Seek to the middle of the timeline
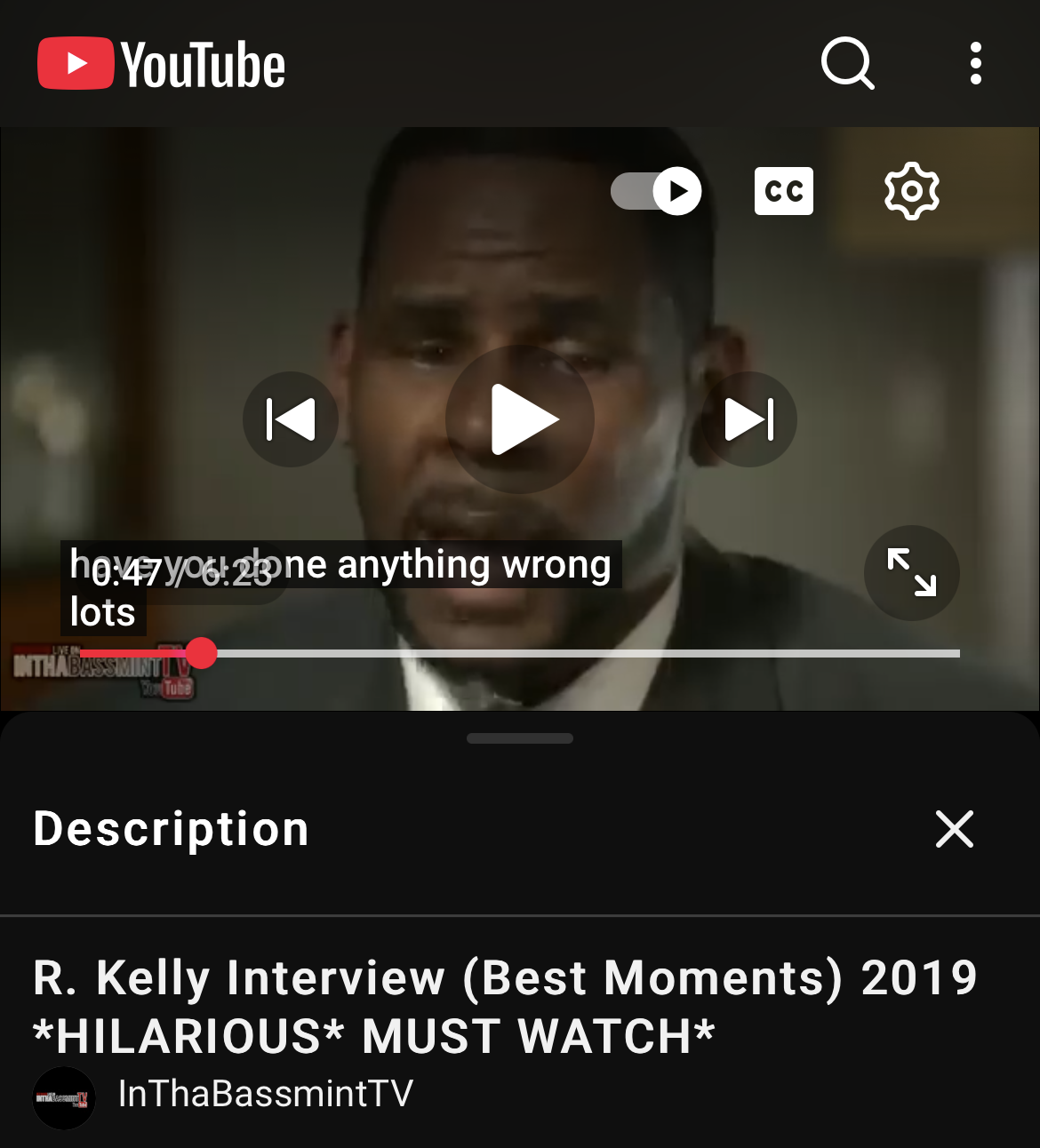This screenshot has height=1148, width=1040. click(x=520, y=653)
